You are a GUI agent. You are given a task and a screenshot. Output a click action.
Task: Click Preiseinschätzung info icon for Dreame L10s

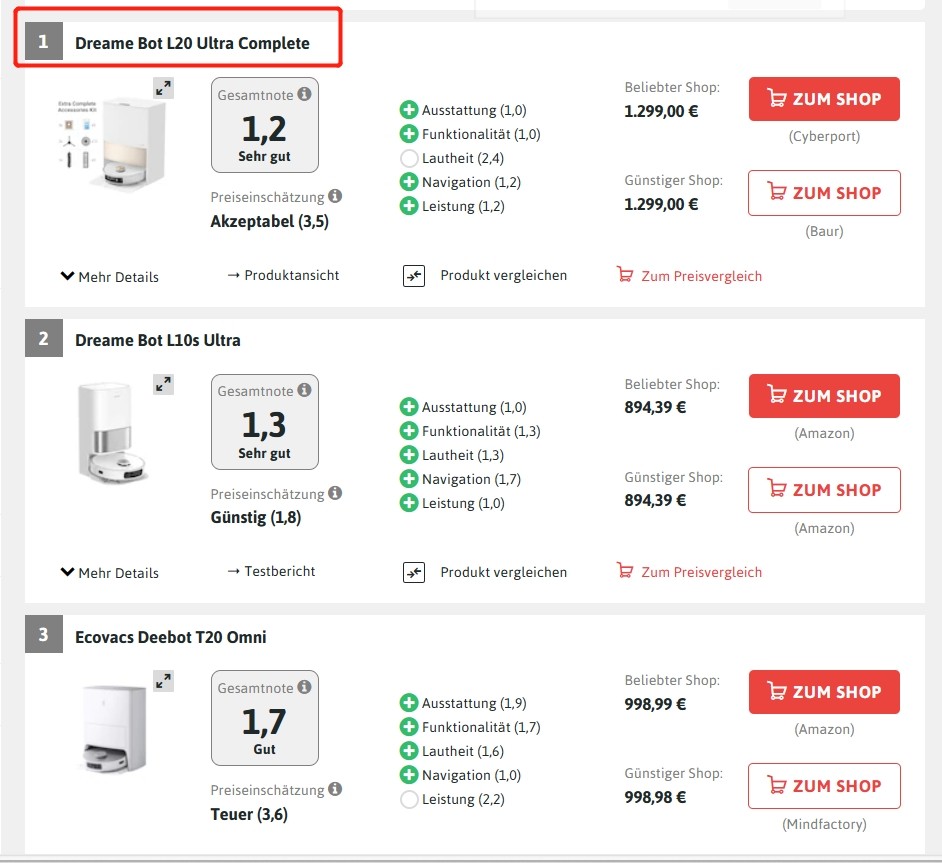point(335,493)
